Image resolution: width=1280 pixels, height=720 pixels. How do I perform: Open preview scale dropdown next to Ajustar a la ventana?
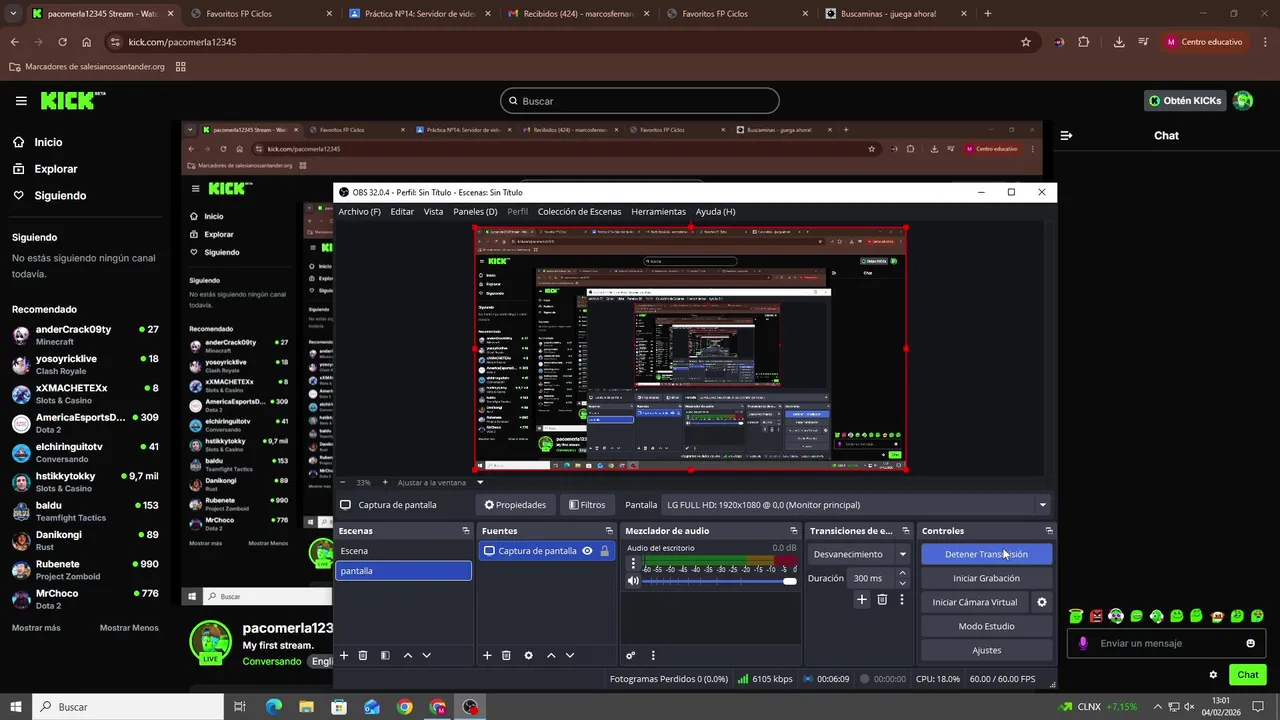pos(479,482)
